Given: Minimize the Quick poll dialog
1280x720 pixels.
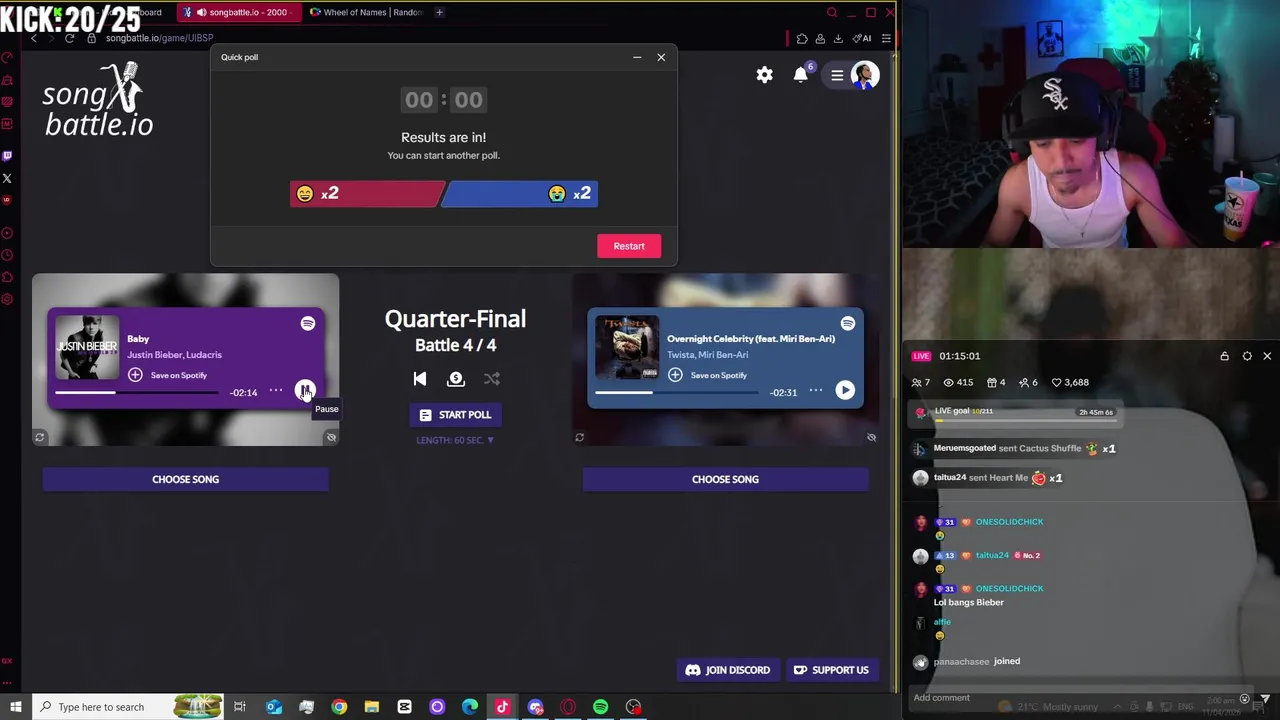Looking at the screenshot, I should point(637,57).
